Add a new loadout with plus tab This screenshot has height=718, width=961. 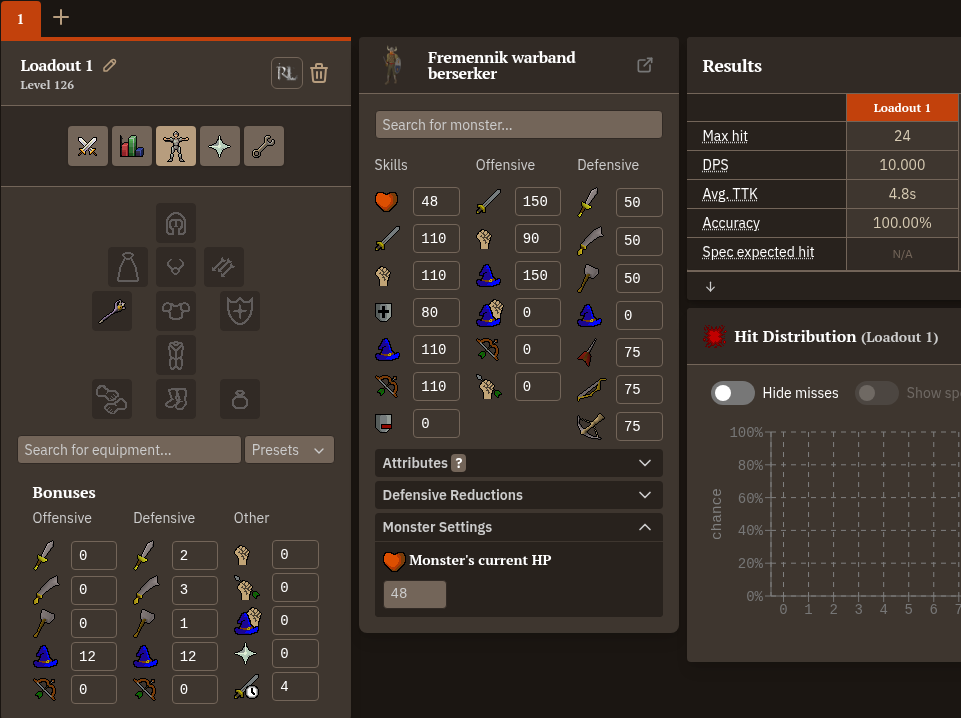pyautogui.click(x=61, y=17)
